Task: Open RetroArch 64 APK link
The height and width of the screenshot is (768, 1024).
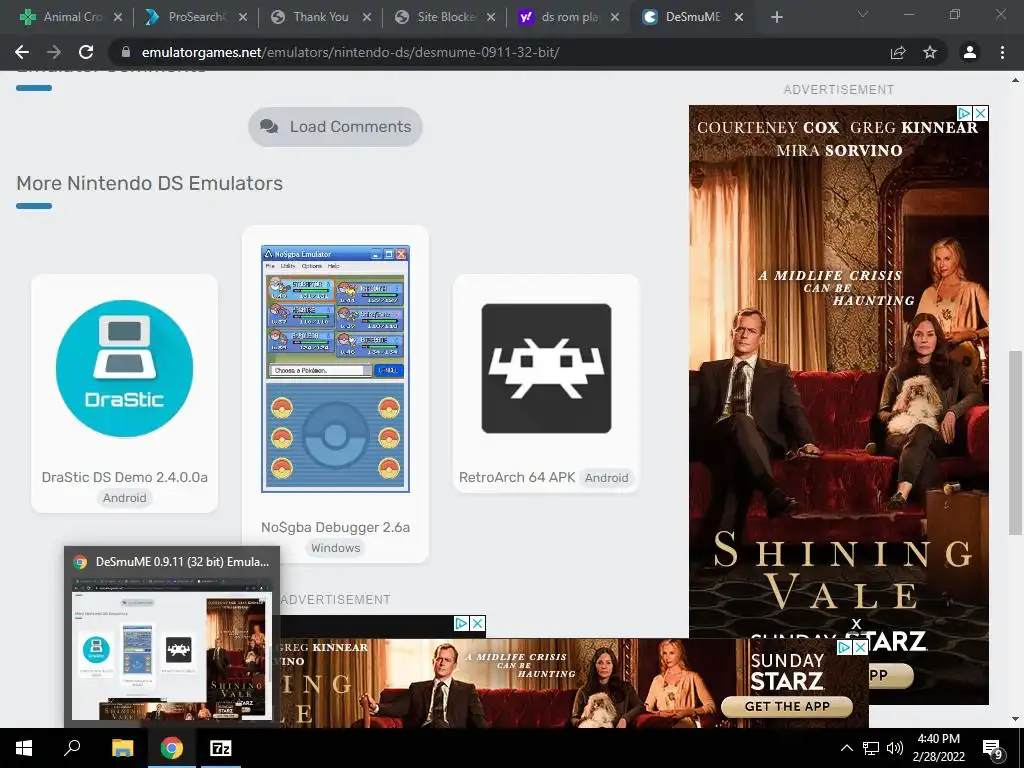Action: click(x=517, y=477)
